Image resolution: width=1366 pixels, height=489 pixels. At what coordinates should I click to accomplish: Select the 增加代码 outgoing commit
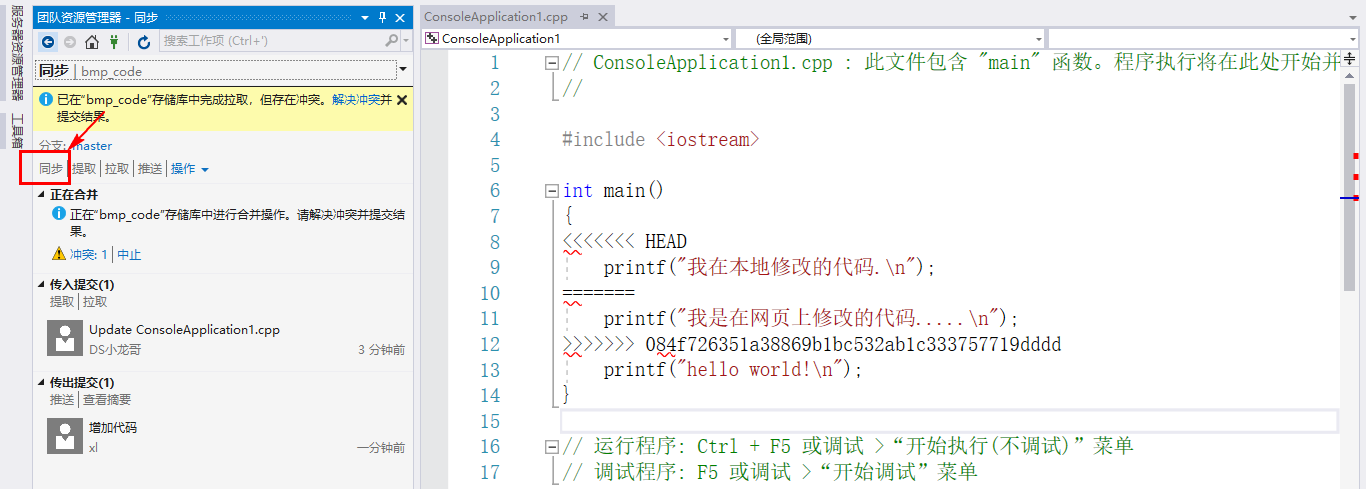(x=225, y=437)
